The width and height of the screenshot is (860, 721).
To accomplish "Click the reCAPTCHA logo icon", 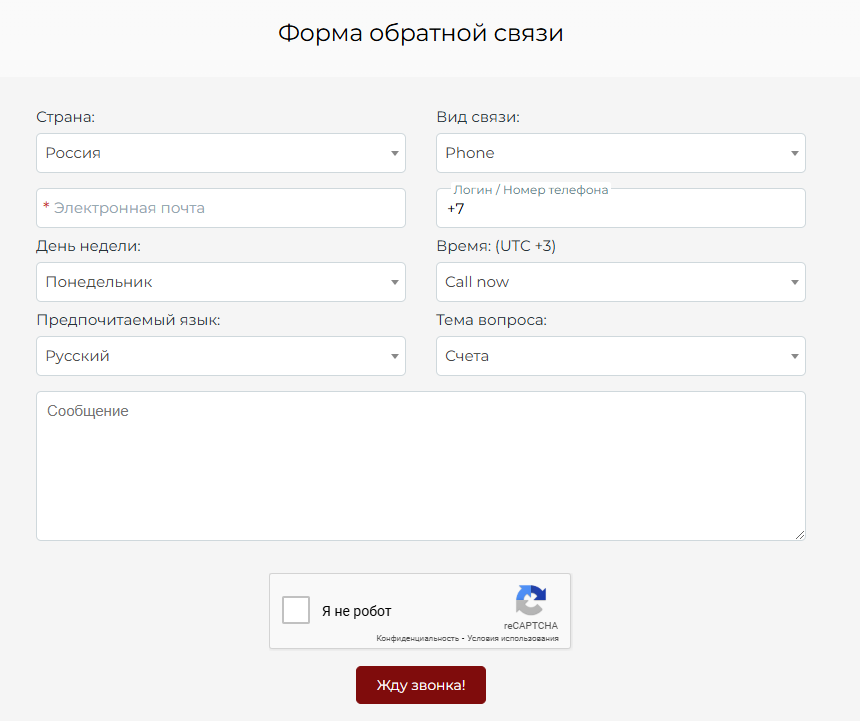I will click(x=530, y=601).
